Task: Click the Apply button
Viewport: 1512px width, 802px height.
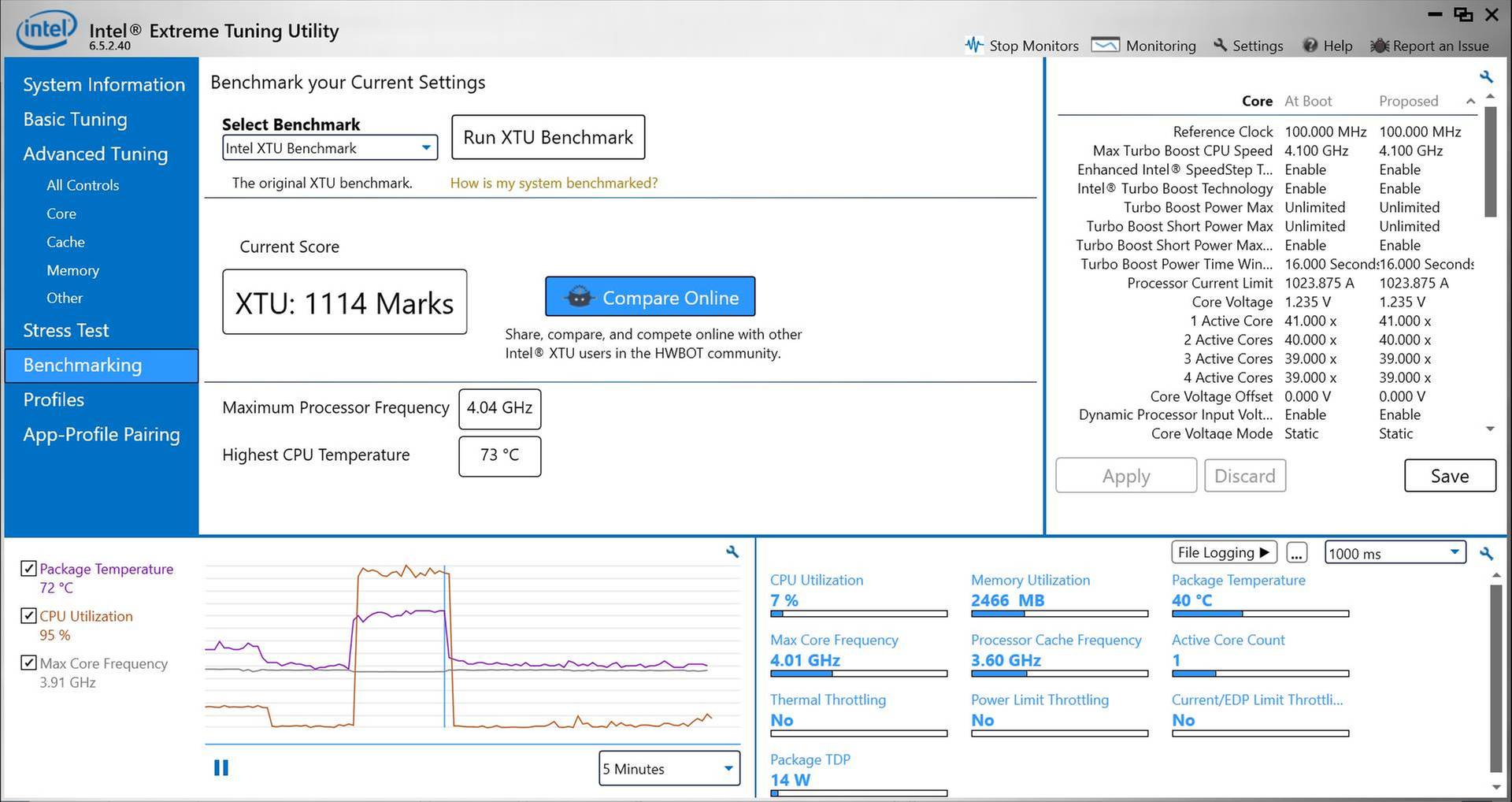Action: pyautogui.click(x=1126, y=476)
